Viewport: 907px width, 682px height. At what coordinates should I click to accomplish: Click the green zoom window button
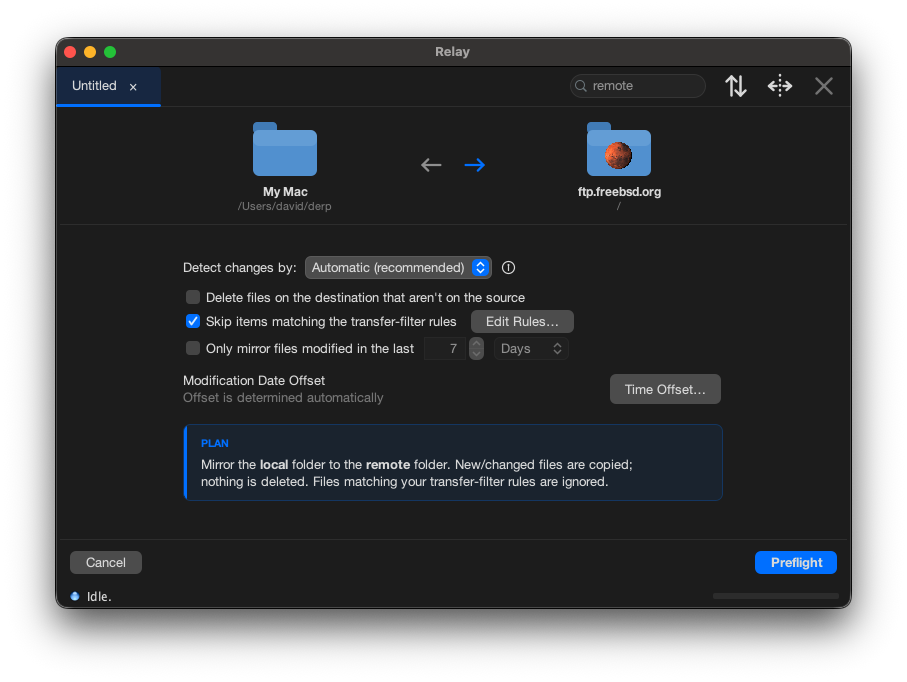point(110,52)
